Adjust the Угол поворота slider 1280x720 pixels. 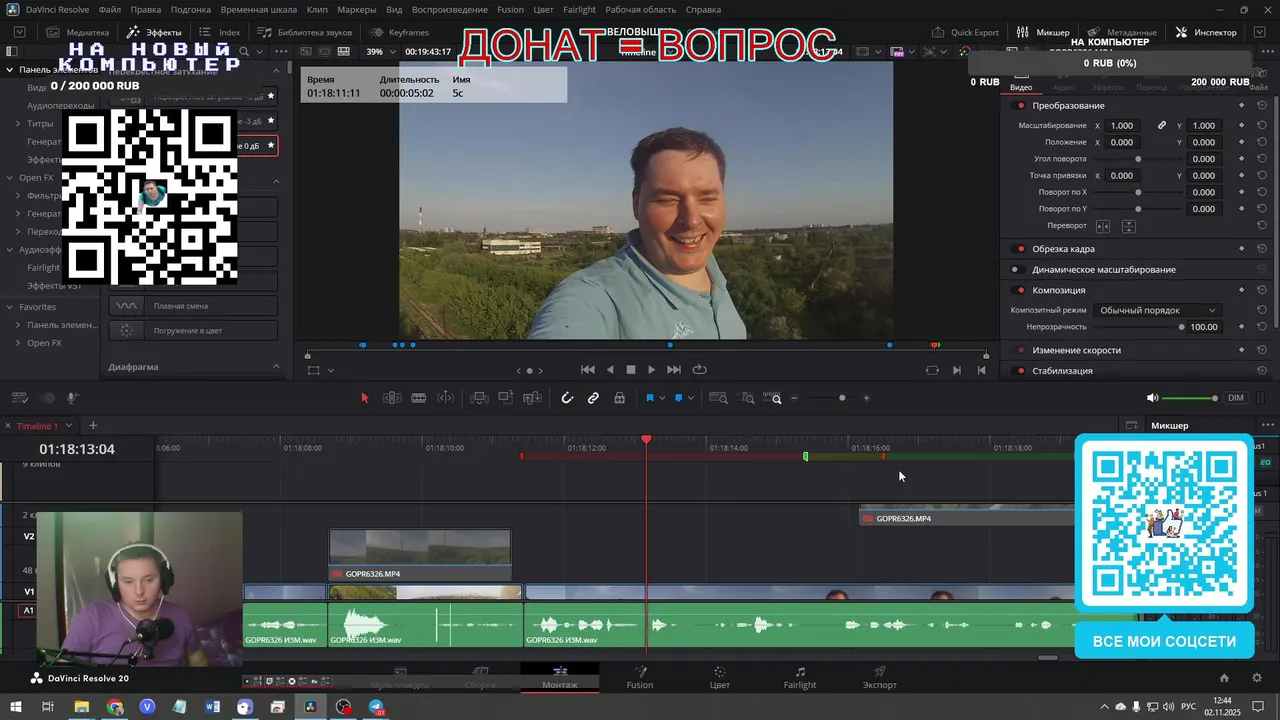[1138, 159]
